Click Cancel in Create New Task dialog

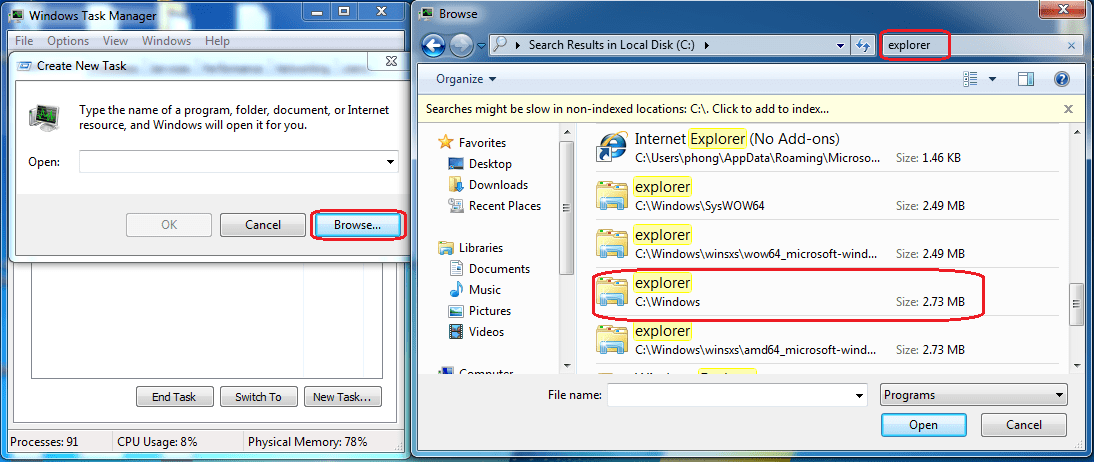[263, 225]
